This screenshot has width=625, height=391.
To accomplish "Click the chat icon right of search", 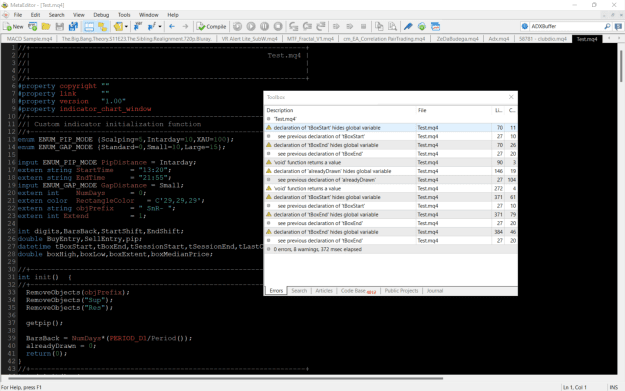I will coord(618,27).
